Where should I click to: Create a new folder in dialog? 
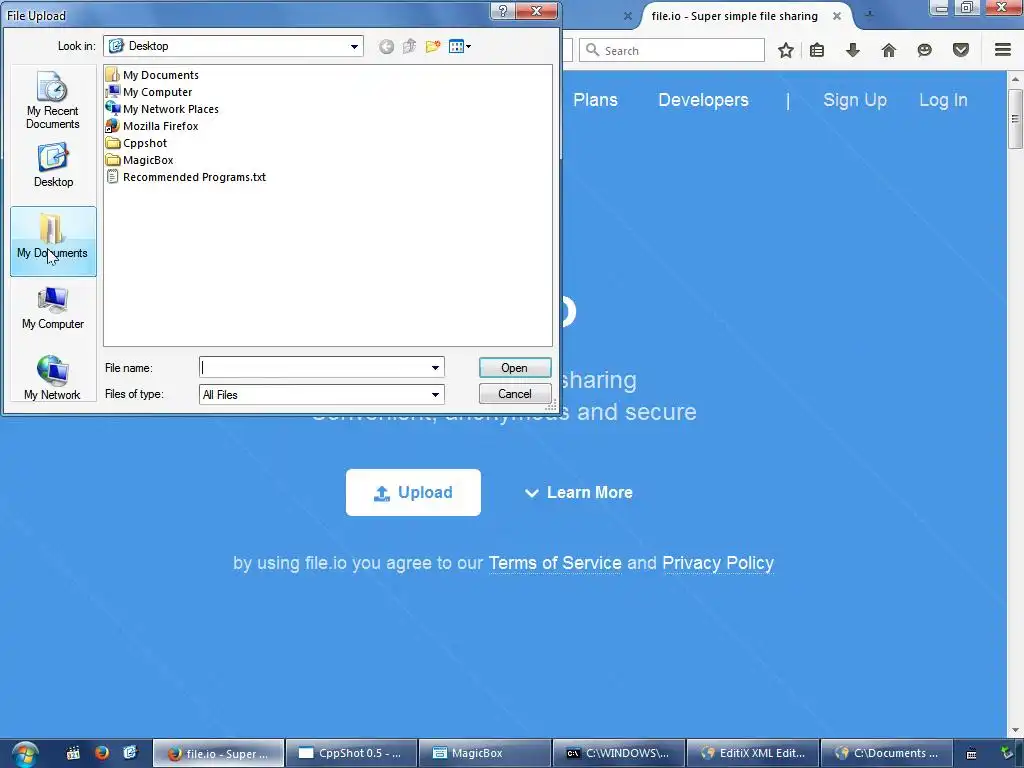click(x=432, y=46)
